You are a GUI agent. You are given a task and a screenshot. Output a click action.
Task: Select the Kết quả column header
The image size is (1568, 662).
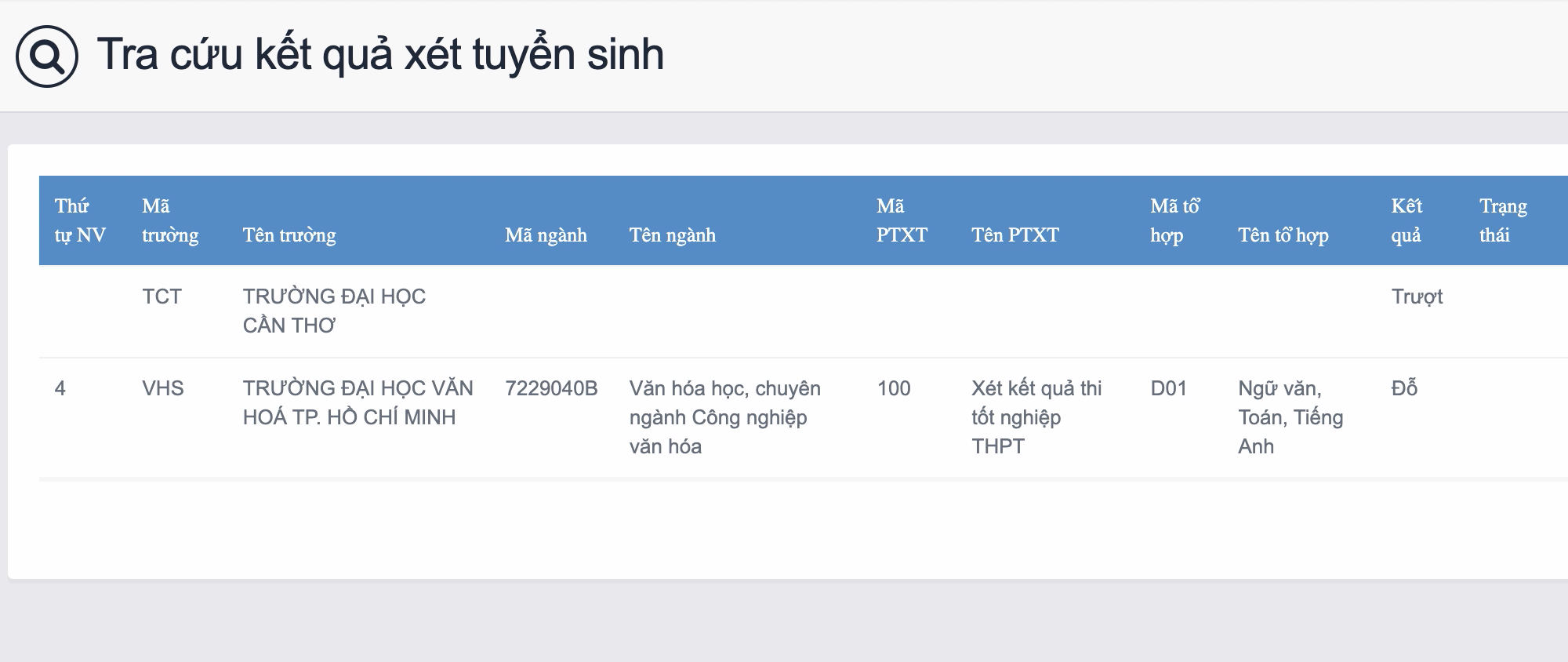tap(1406, 220)
